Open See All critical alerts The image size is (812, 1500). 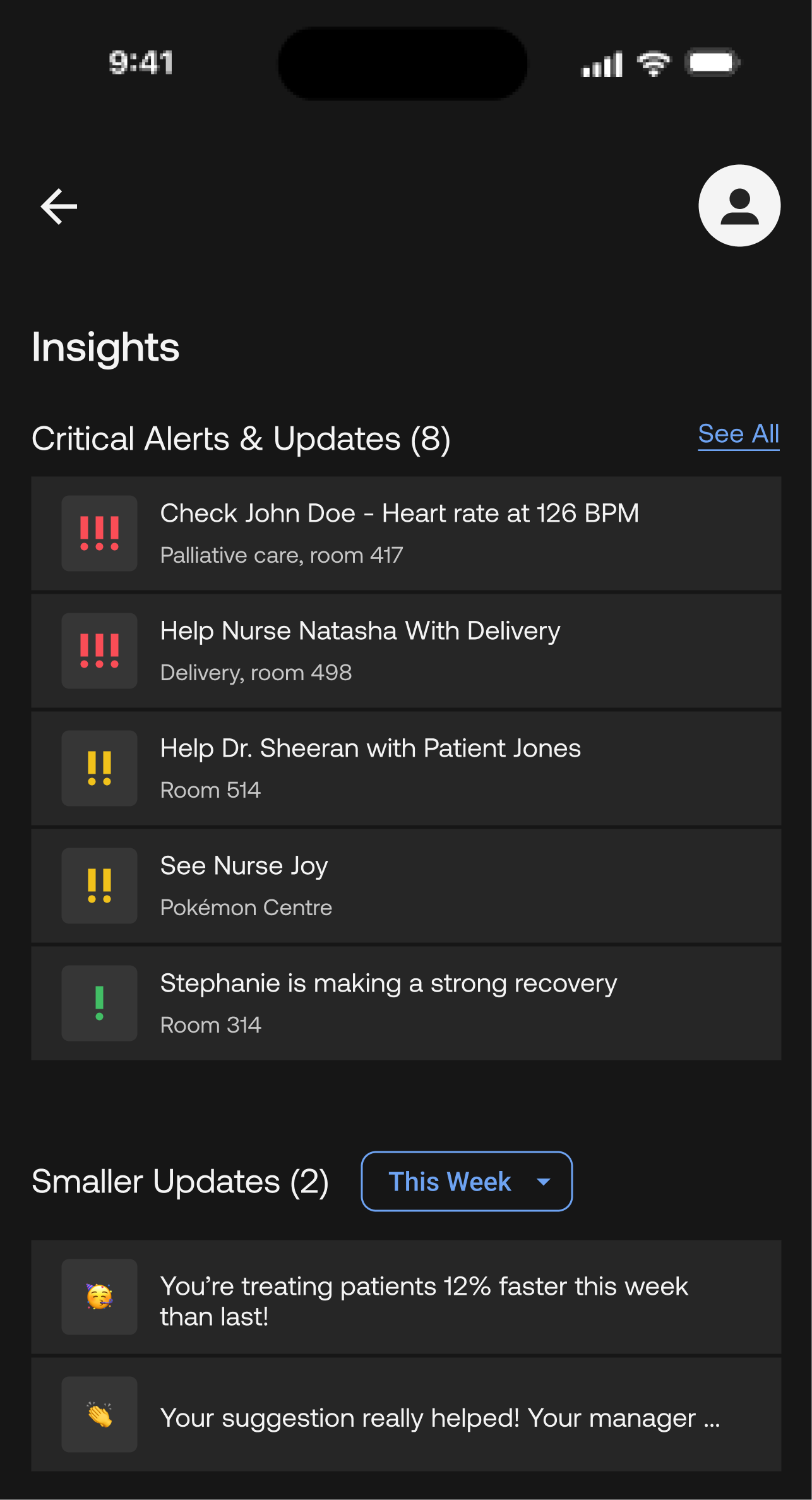click(x=738, y=434)
